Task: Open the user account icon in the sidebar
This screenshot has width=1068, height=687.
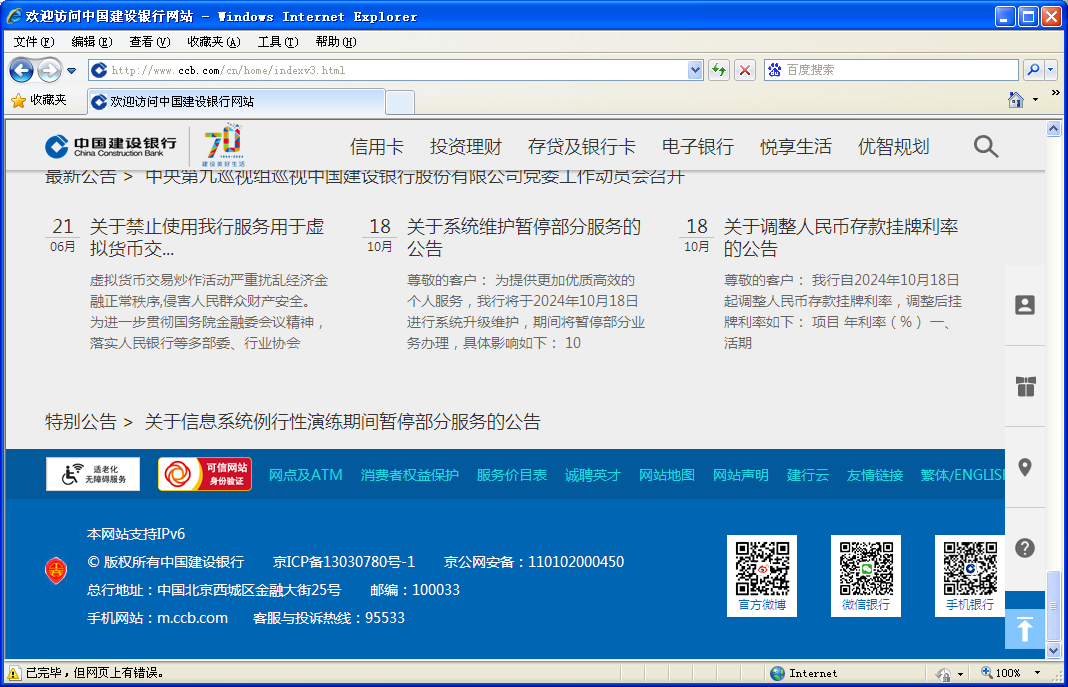Action: point(1025,305)
